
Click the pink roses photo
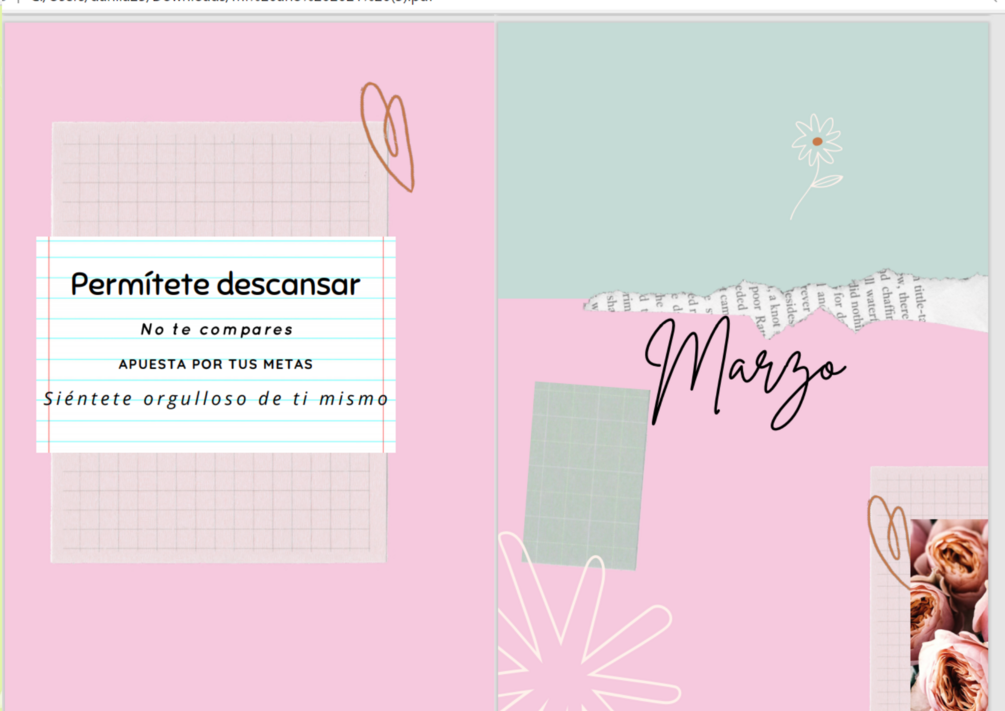tap(949, 615)
